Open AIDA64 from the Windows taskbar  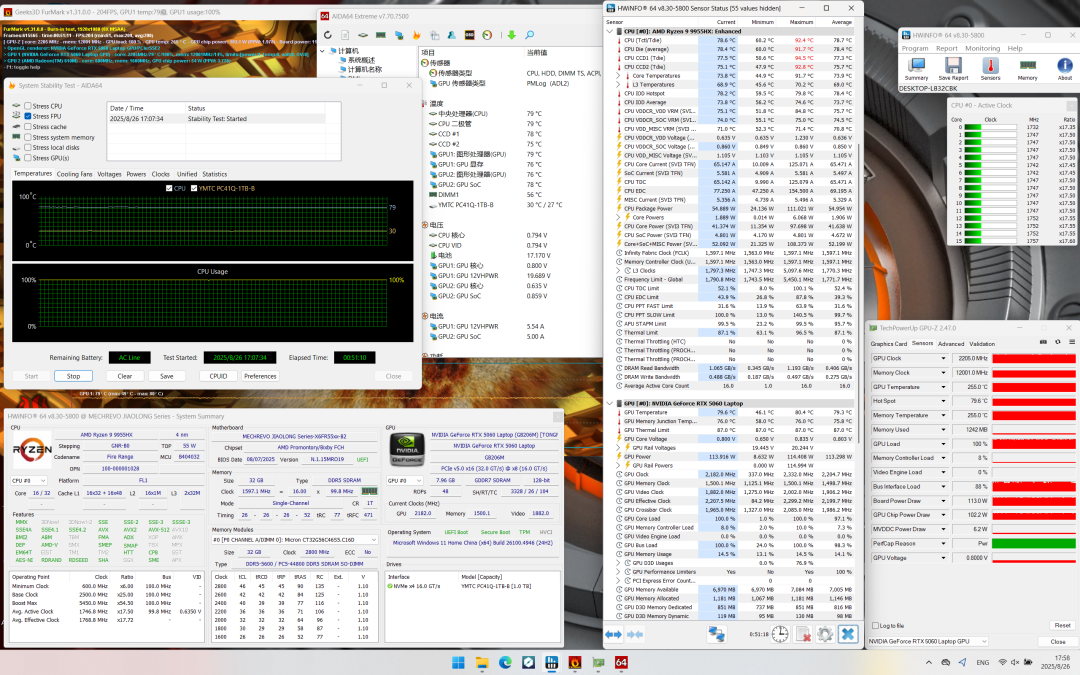(621, 663)
